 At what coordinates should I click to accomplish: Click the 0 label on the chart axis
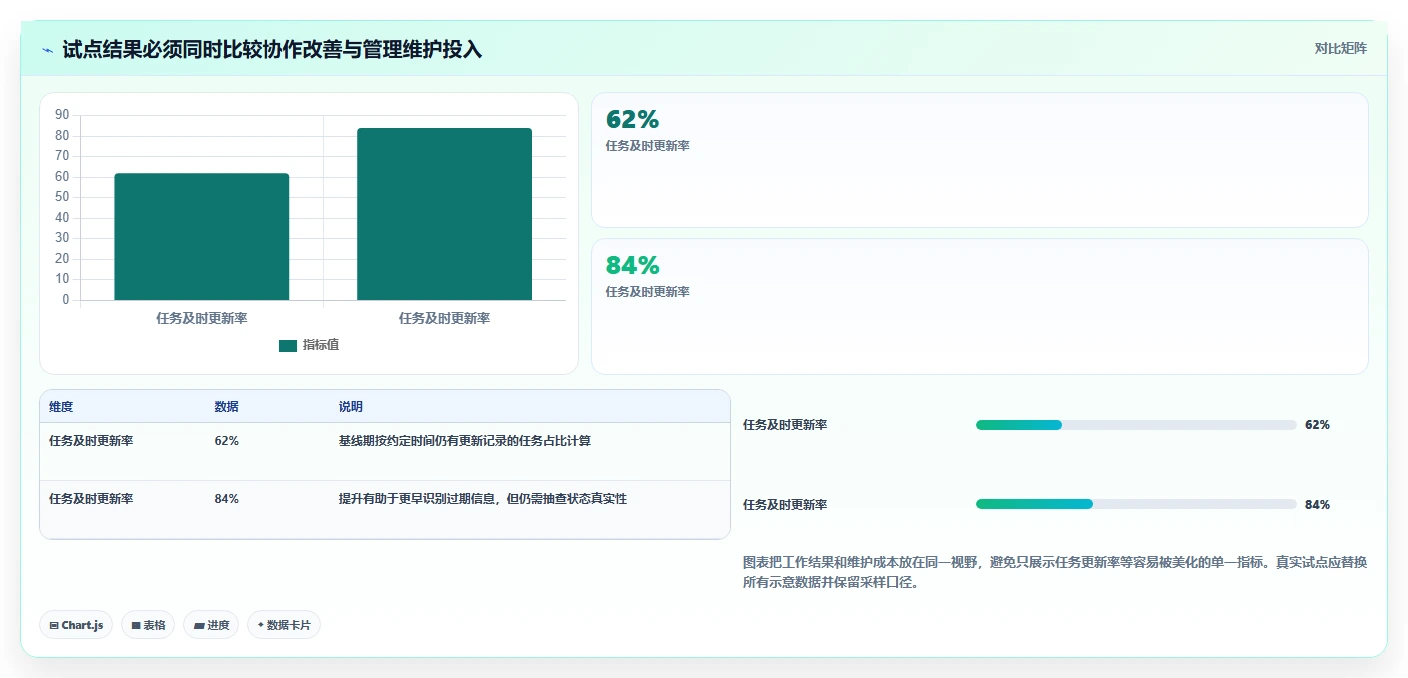(x=66, y=300)
